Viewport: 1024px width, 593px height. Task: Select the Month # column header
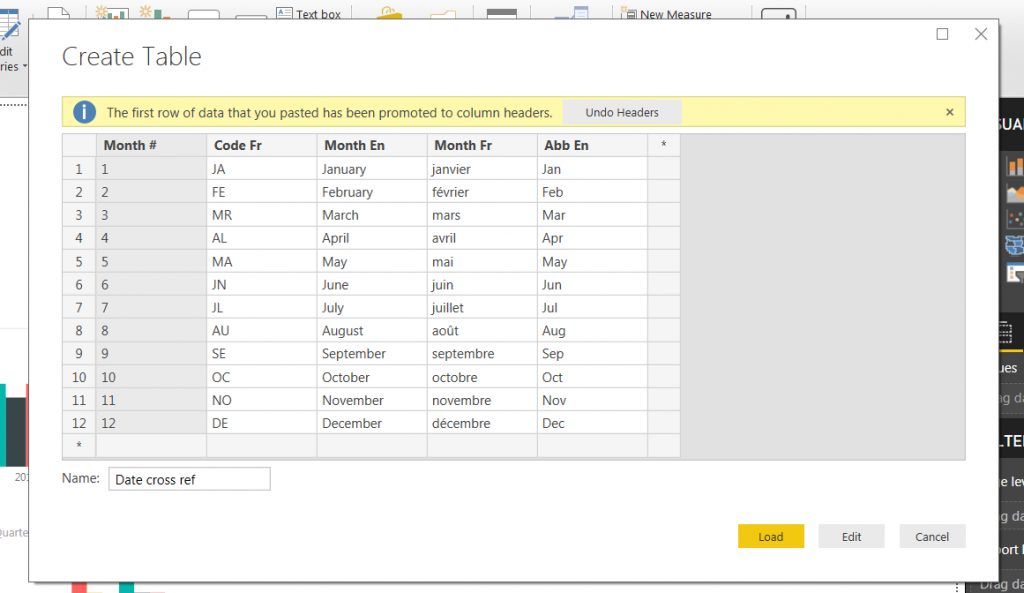tap(150, 145)
